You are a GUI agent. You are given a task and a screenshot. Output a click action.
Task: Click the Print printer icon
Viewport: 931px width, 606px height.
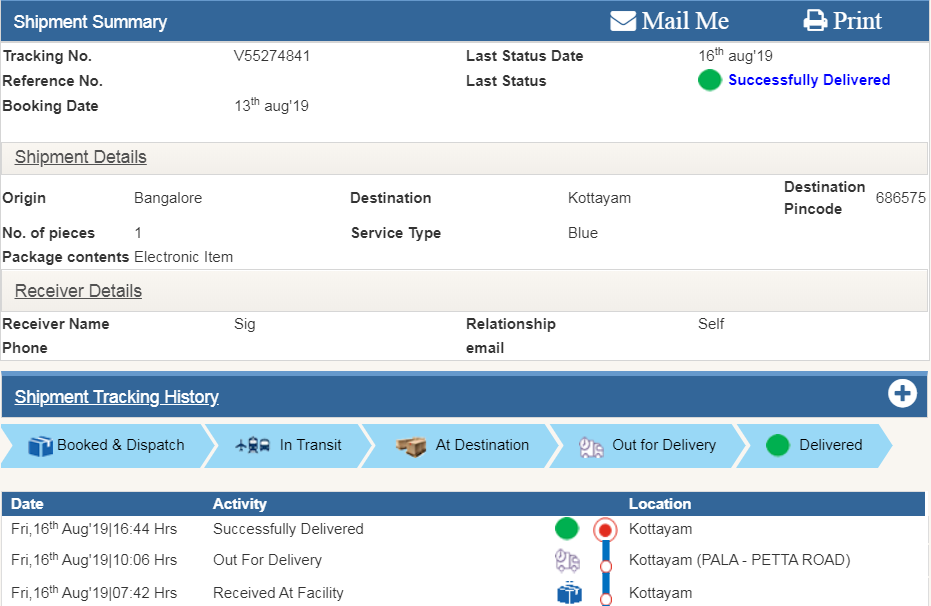pyautogui.click(x=815, y=21)
